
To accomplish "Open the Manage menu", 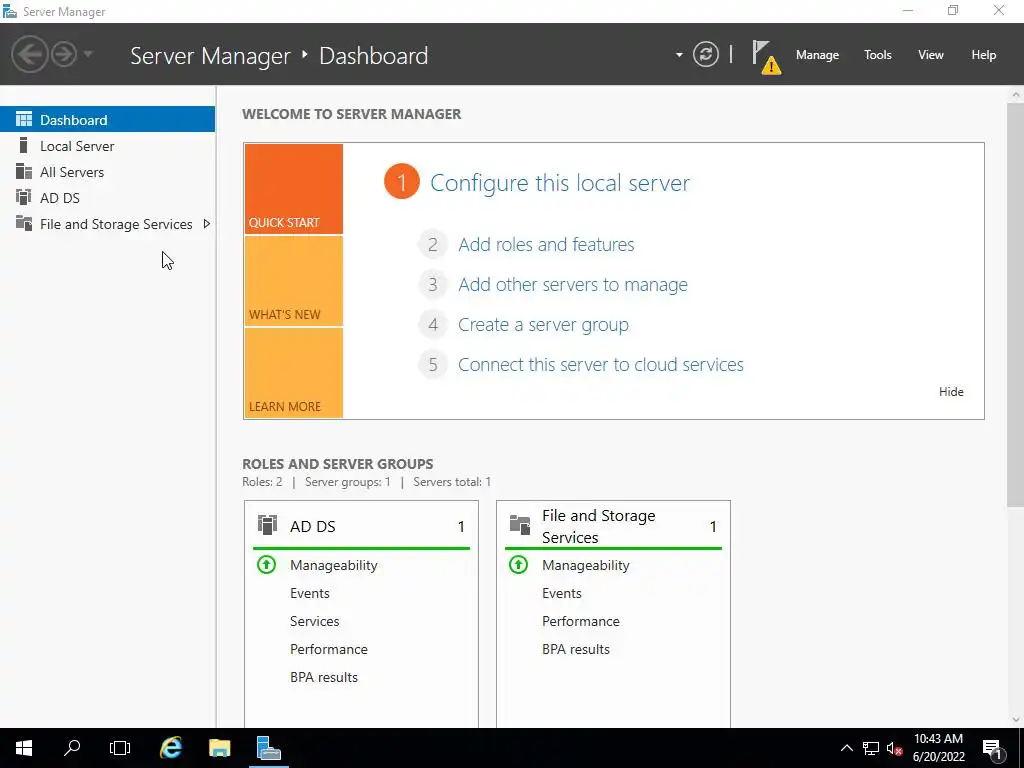I will (x=817, y=55).
